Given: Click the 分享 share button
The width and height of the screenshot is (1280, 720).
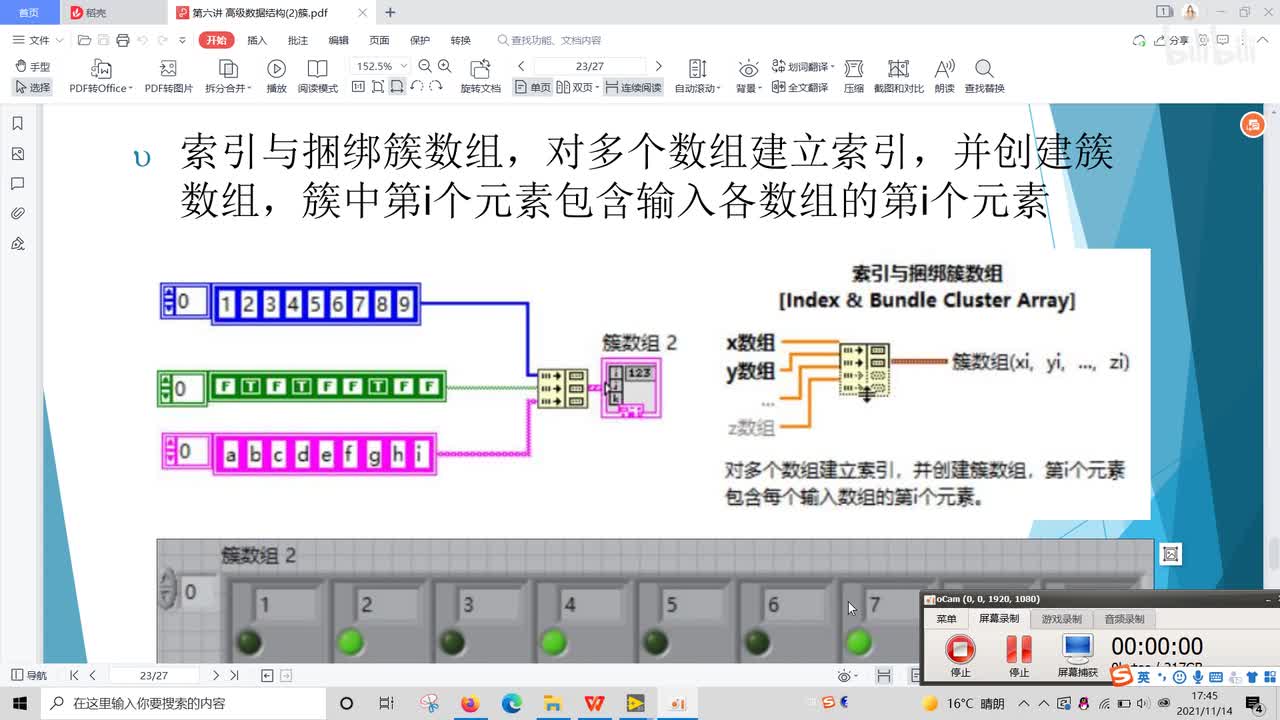Looking at the screenshot, I should [1172, 40].
